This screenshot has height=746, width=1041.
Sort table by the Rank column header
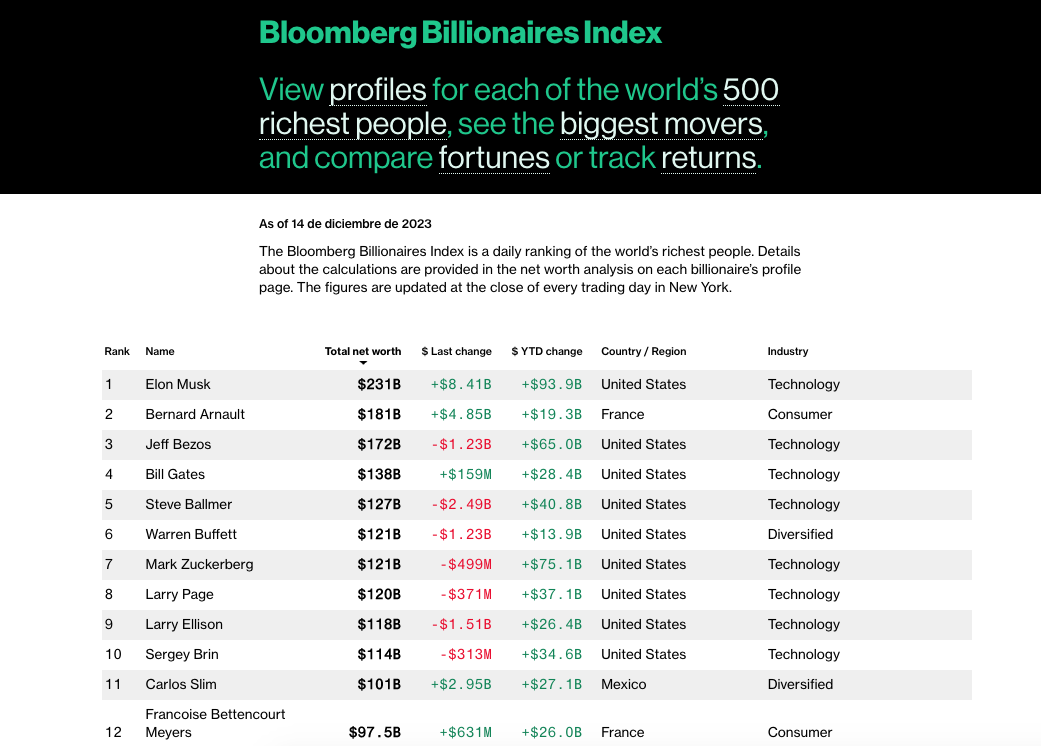coord(117,351)
